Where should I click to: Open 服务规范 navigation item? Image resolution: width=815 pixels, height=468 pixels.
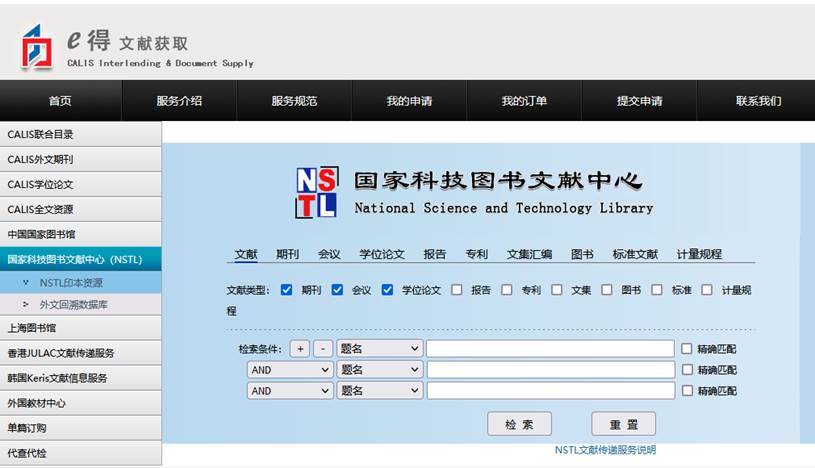pos(294,100)
